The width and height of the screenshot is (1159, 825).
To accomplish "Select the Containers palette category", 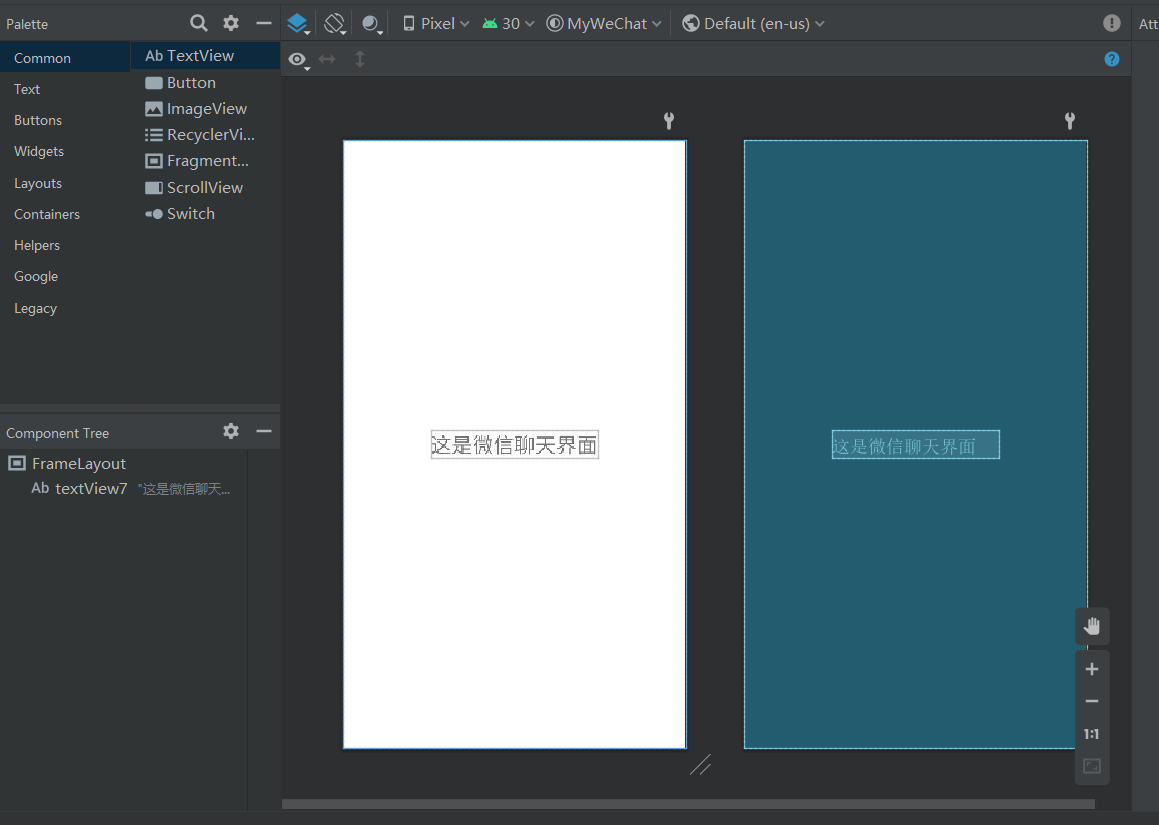I will coord(65,214).
